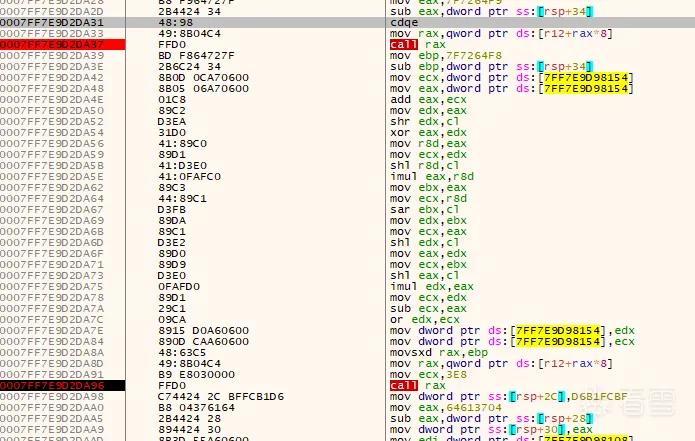The width and height of the screenshot is (695, 441).
Task: Select bytes '44:89C1'
Action: (182, 199)
